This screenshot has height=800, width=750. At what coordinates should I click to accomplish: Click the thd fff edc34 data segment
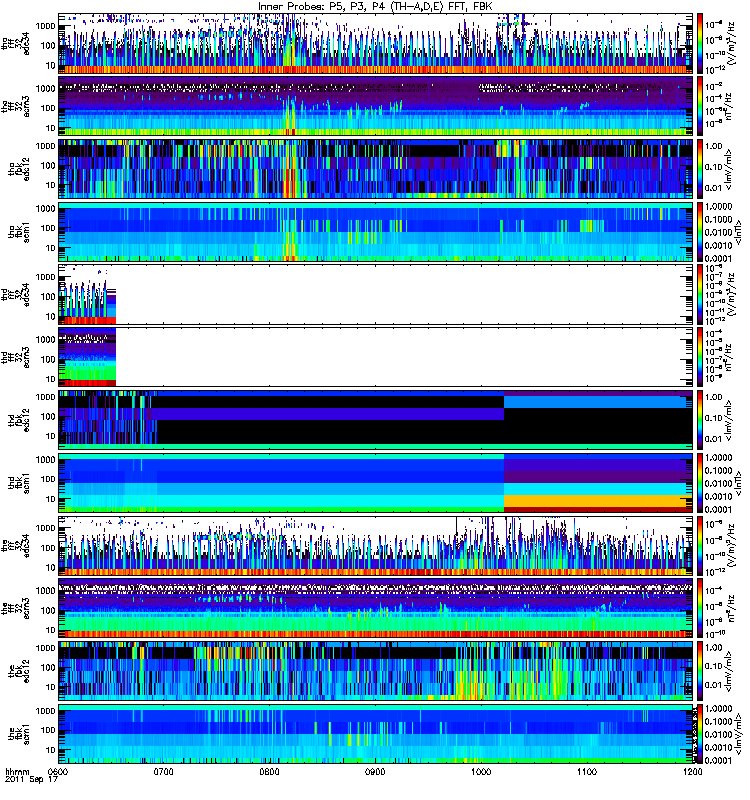tap(87, 302)
